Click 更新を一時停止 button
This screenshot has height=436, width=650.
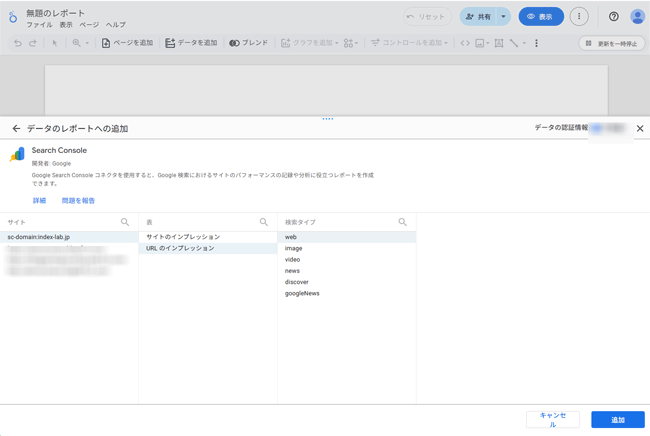pos(612,44)
